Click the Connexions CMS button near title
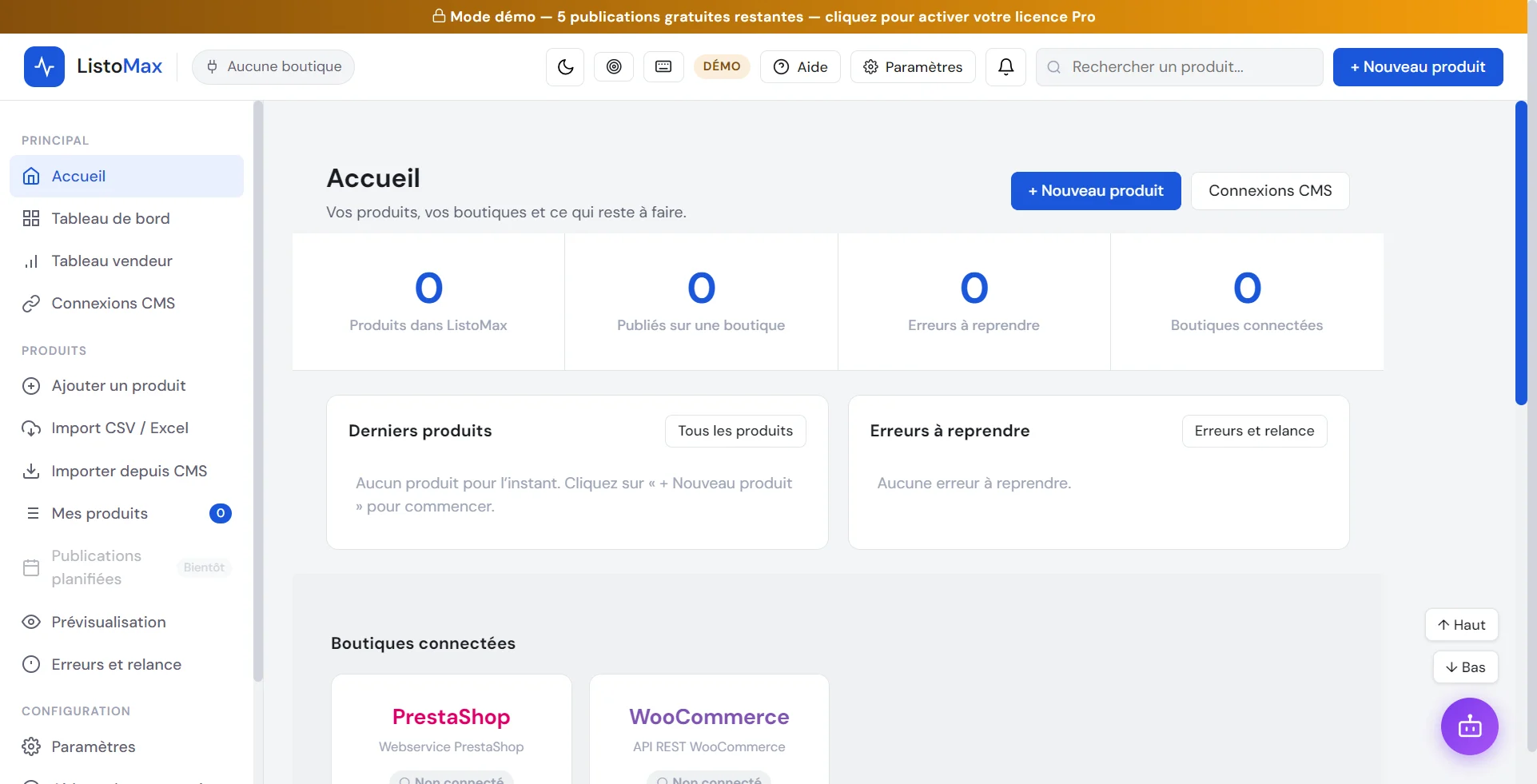 click(1270, 191)
